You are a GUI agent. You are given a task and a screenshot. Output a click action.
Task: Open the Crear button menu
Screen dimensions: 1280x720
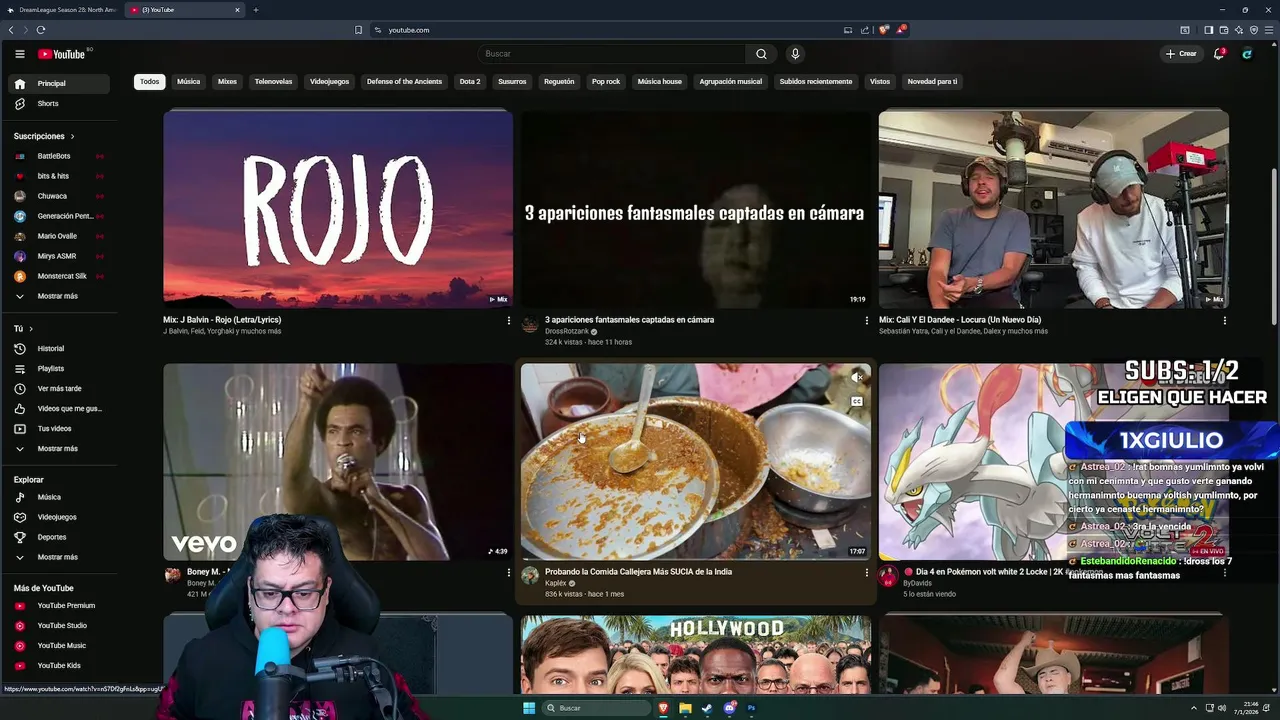click(1181, 54)
